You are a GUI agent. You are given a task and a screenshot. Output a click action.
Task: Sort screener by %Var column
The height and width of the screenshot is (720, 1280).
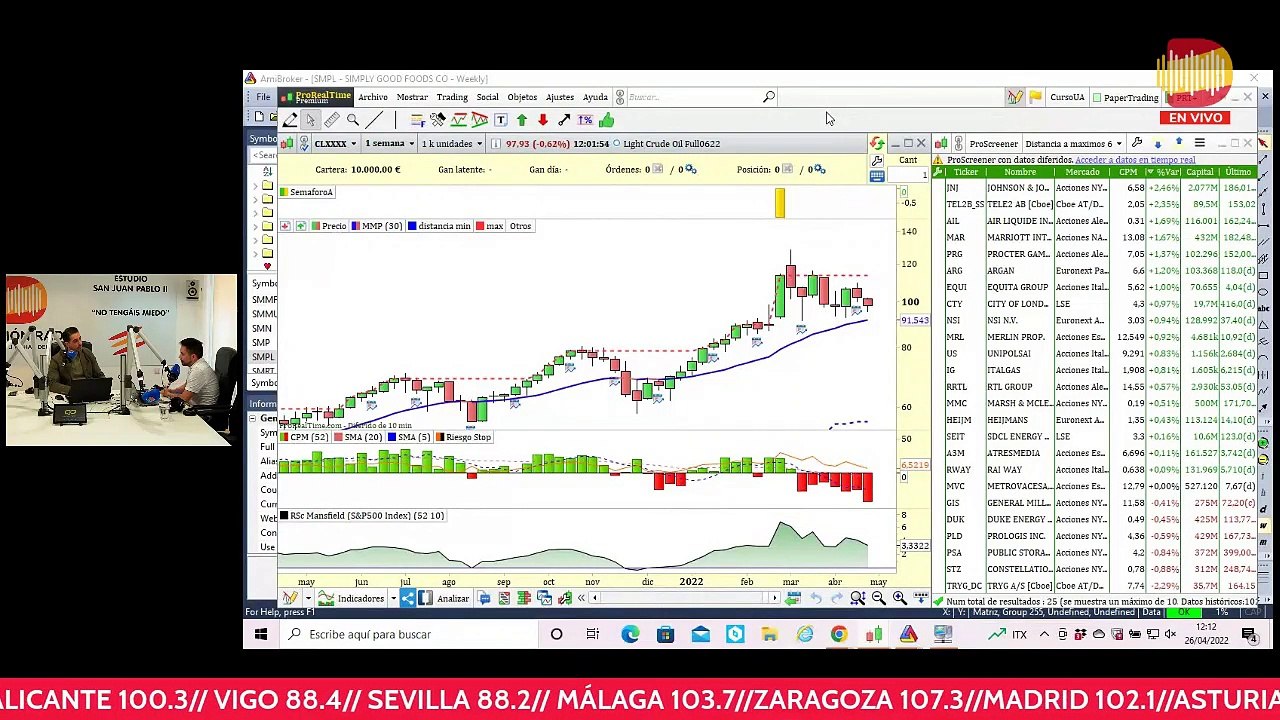coord(1164,172)
